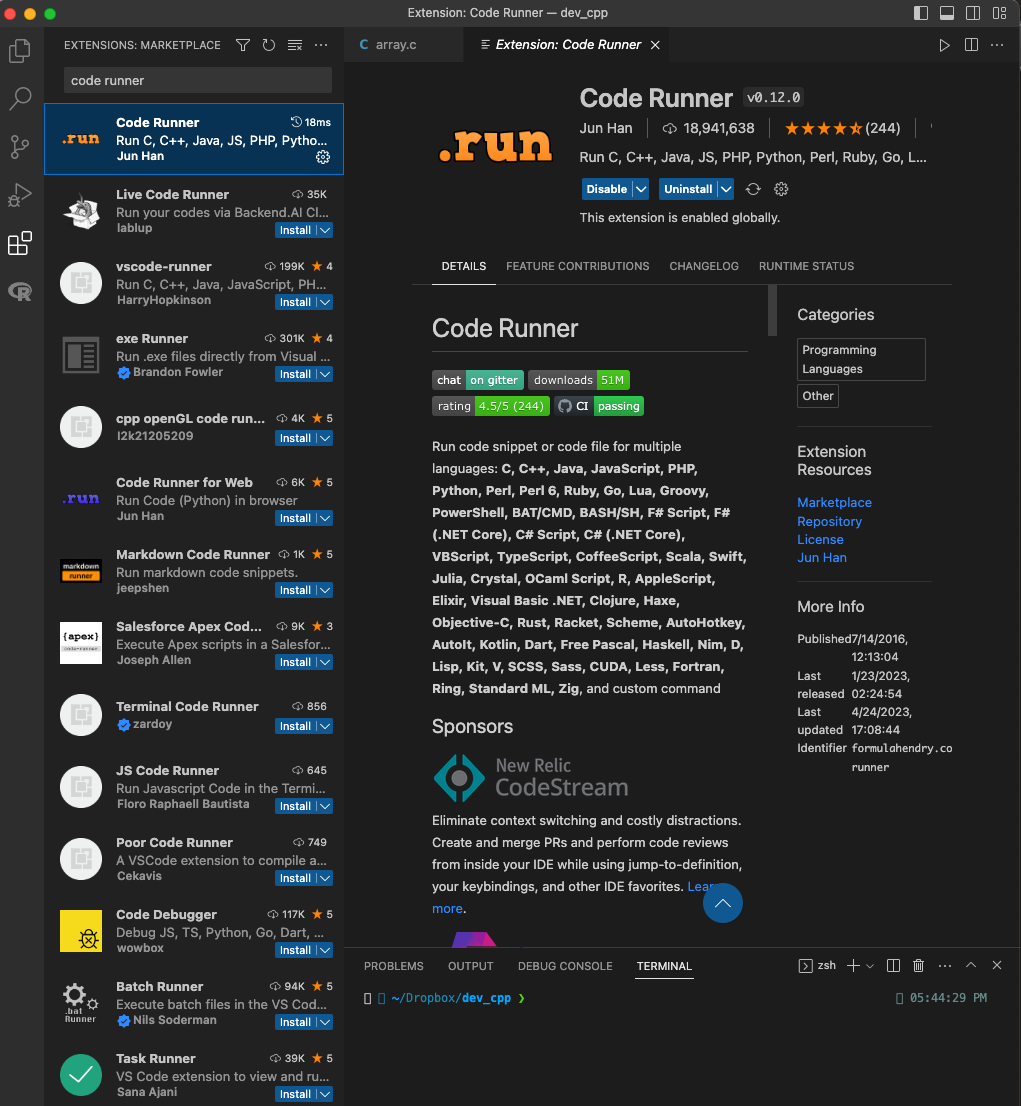Select the zsh terminal label
This screenshot has height=1106, width=1021.
(x=817, y=966)
